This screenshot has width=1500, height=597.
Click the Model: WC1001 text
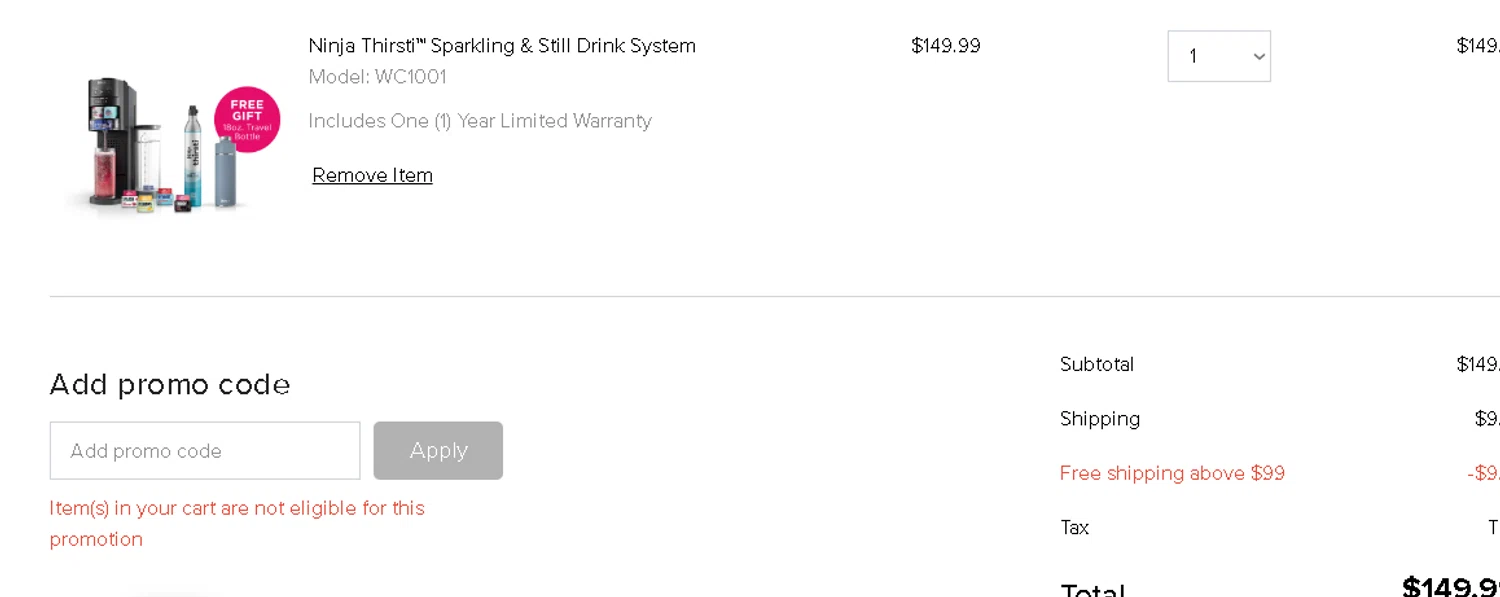click(x=377, y=77)
